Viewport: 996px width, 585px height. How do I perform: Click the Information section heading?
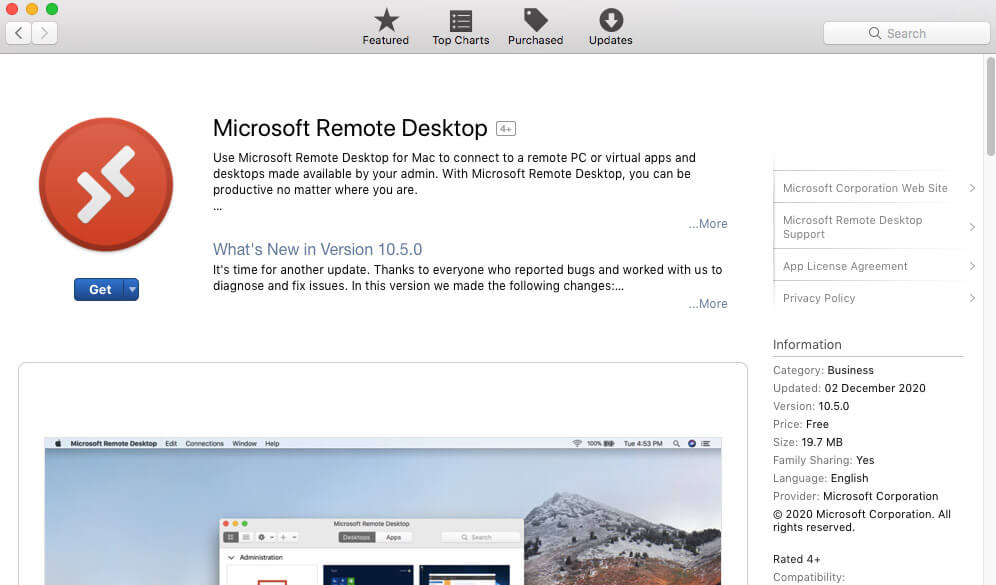[x=807, y=345]
